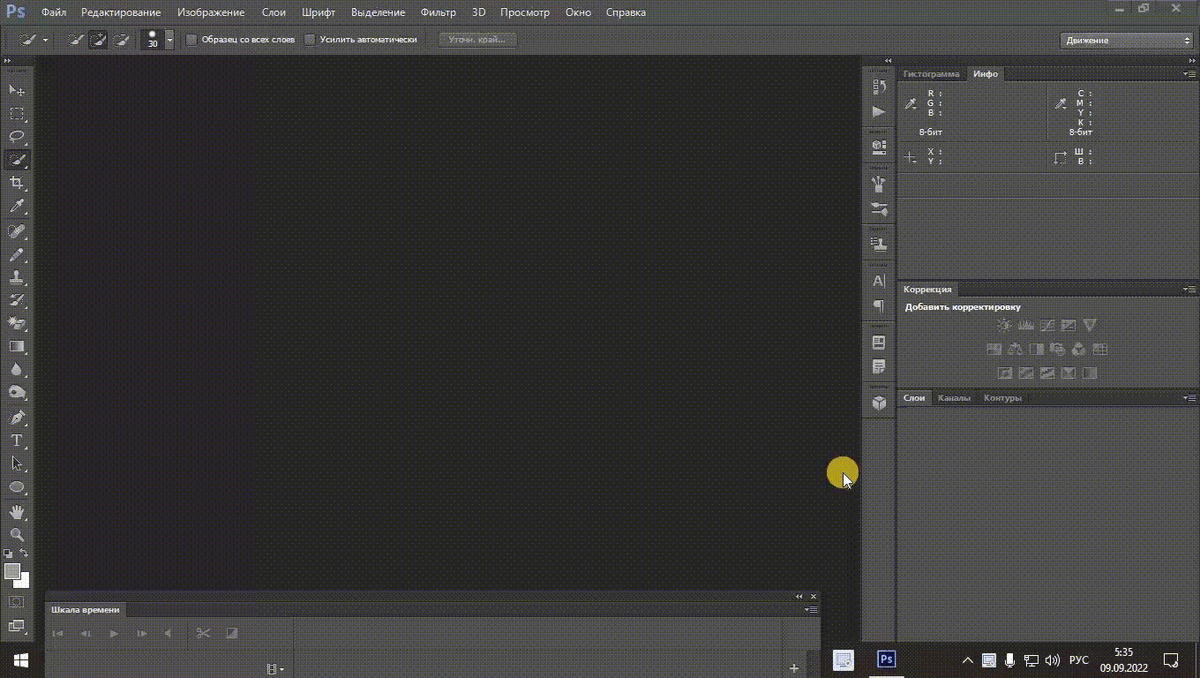
Task: Select the Move tool
Action: click(x=17, y=90)
